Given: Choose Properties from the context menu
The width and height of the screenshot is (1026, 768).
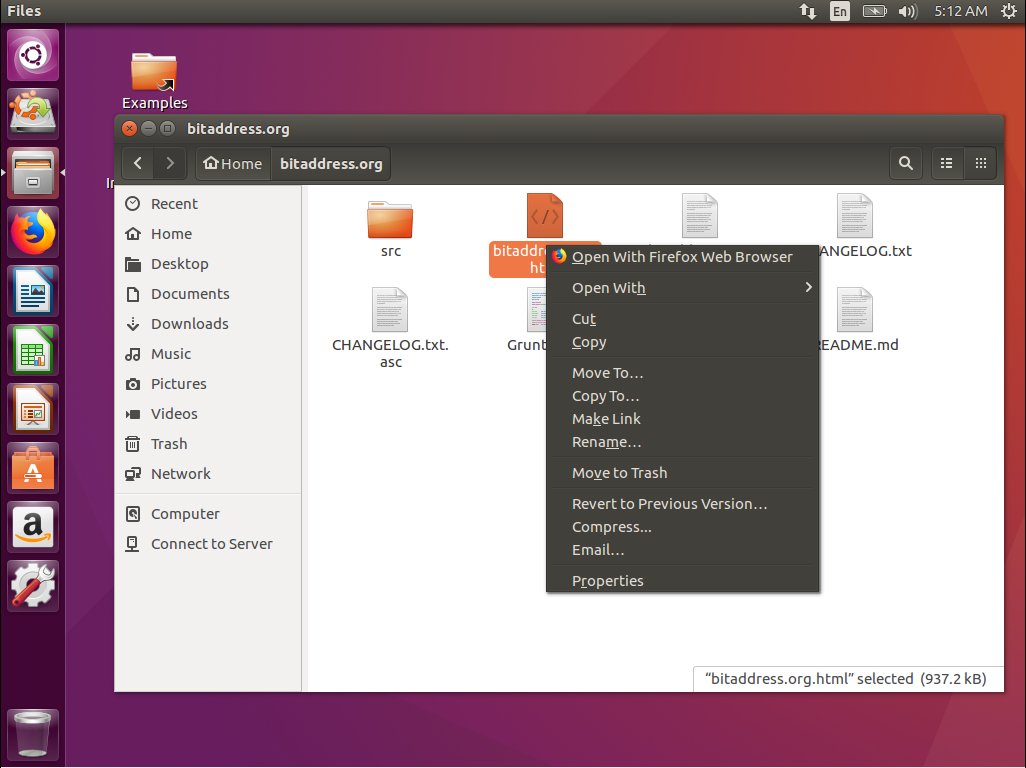Looking at the screenshot, I should (607, 581).
